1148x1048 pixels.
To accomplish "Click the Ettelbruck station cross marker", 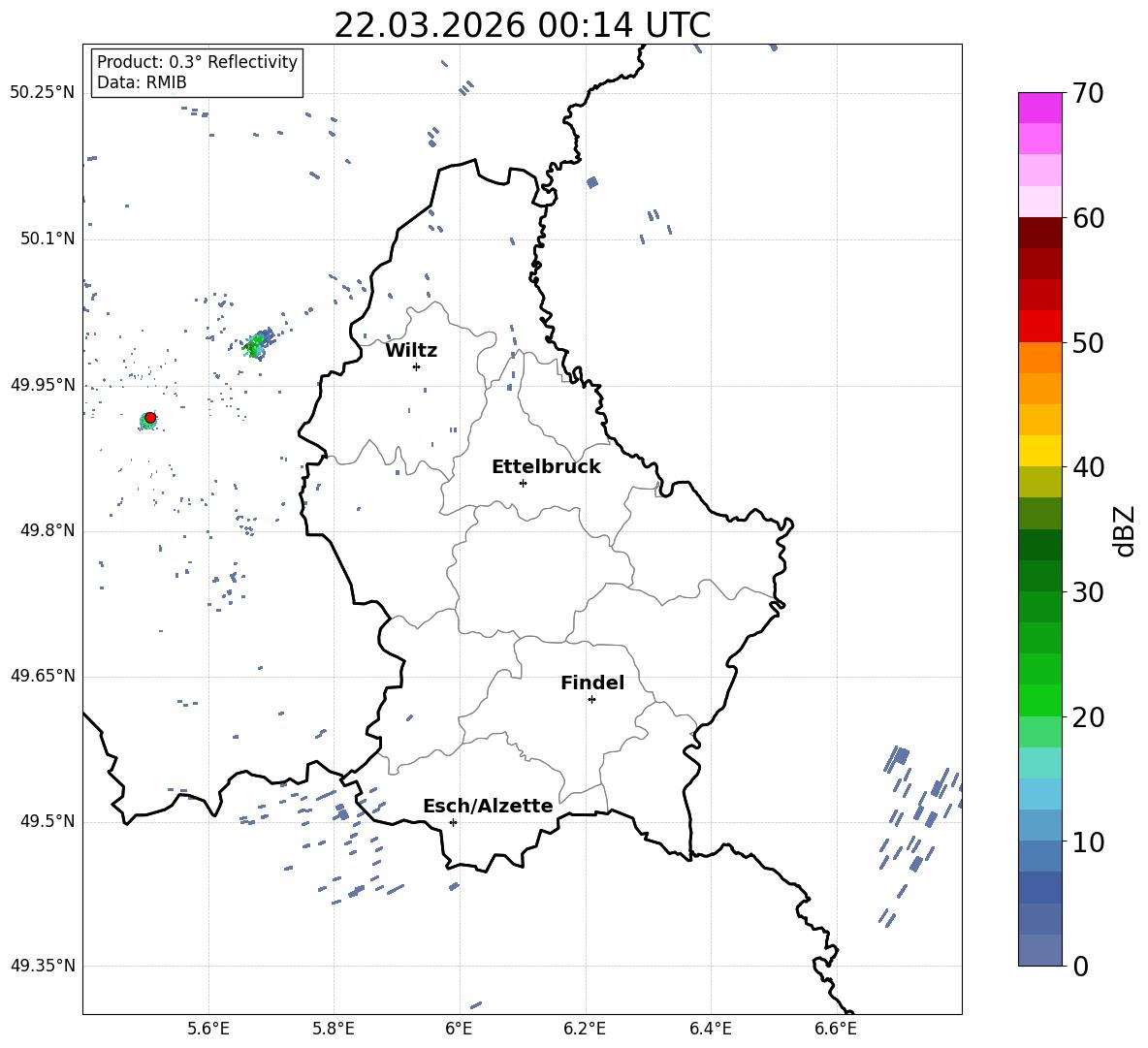I will click(523, 483).
